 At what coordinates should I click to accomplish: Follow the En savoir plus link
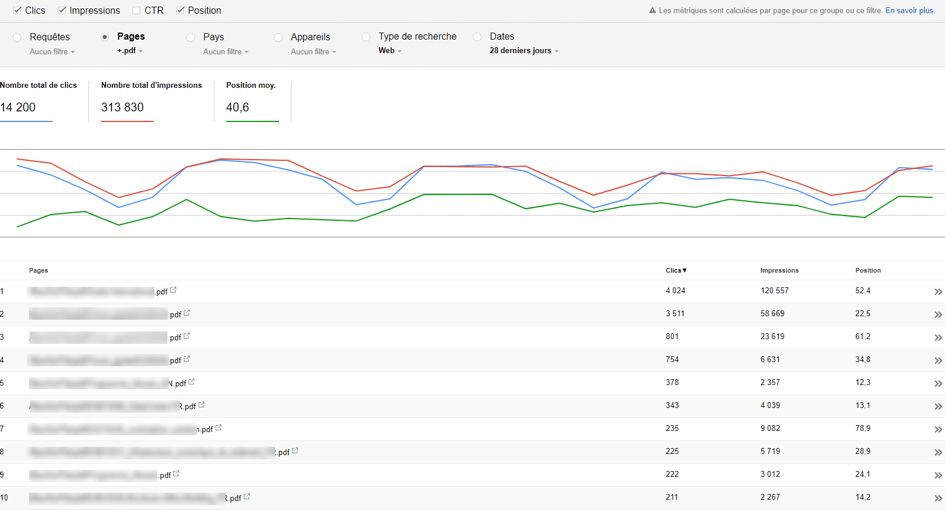(909, 11)
